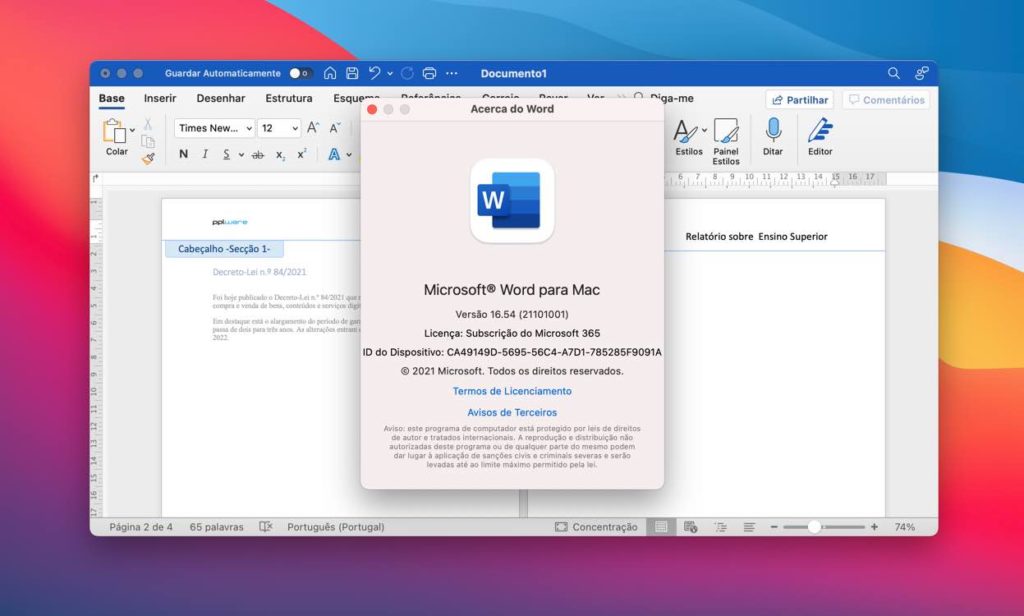The width and height of the screenshot is (1024, 616).
Task: Switch to the Inserir tab
Action: [160, 98]
